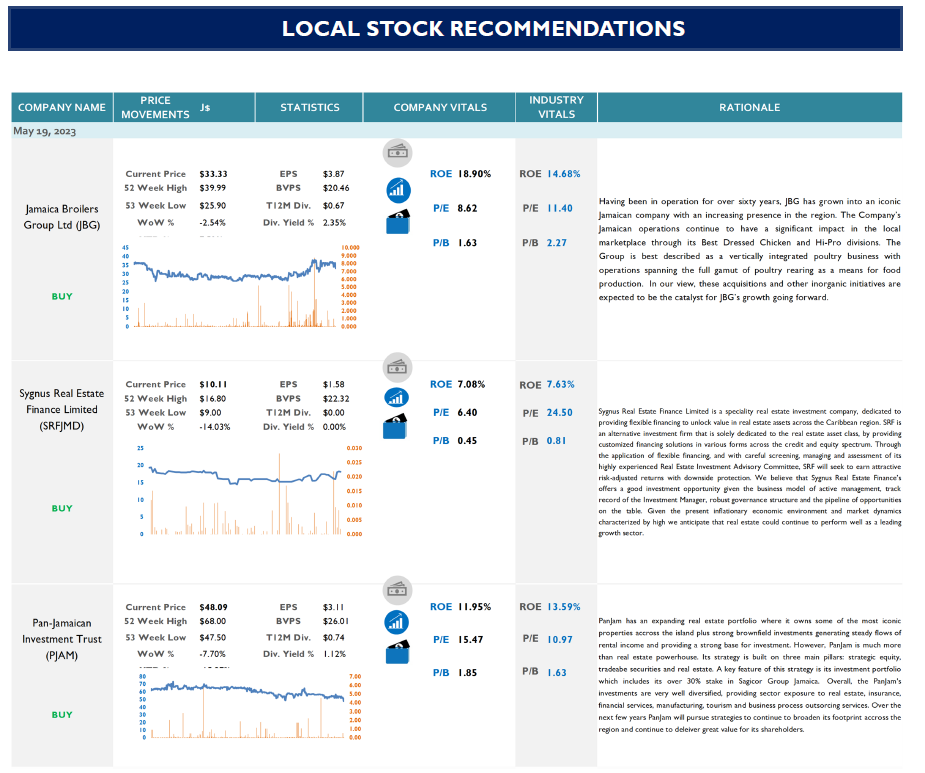The height and width of the screenshot is (773, 925).
Task: Click Sygnus current price $10.11
Action: (213, 384)
